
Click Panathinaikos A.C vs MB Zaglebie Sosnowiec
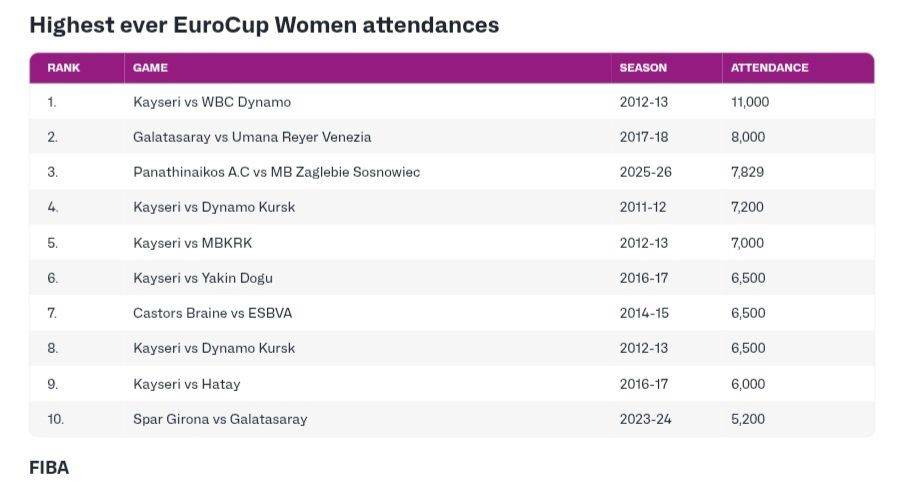[x=276, y=172]
